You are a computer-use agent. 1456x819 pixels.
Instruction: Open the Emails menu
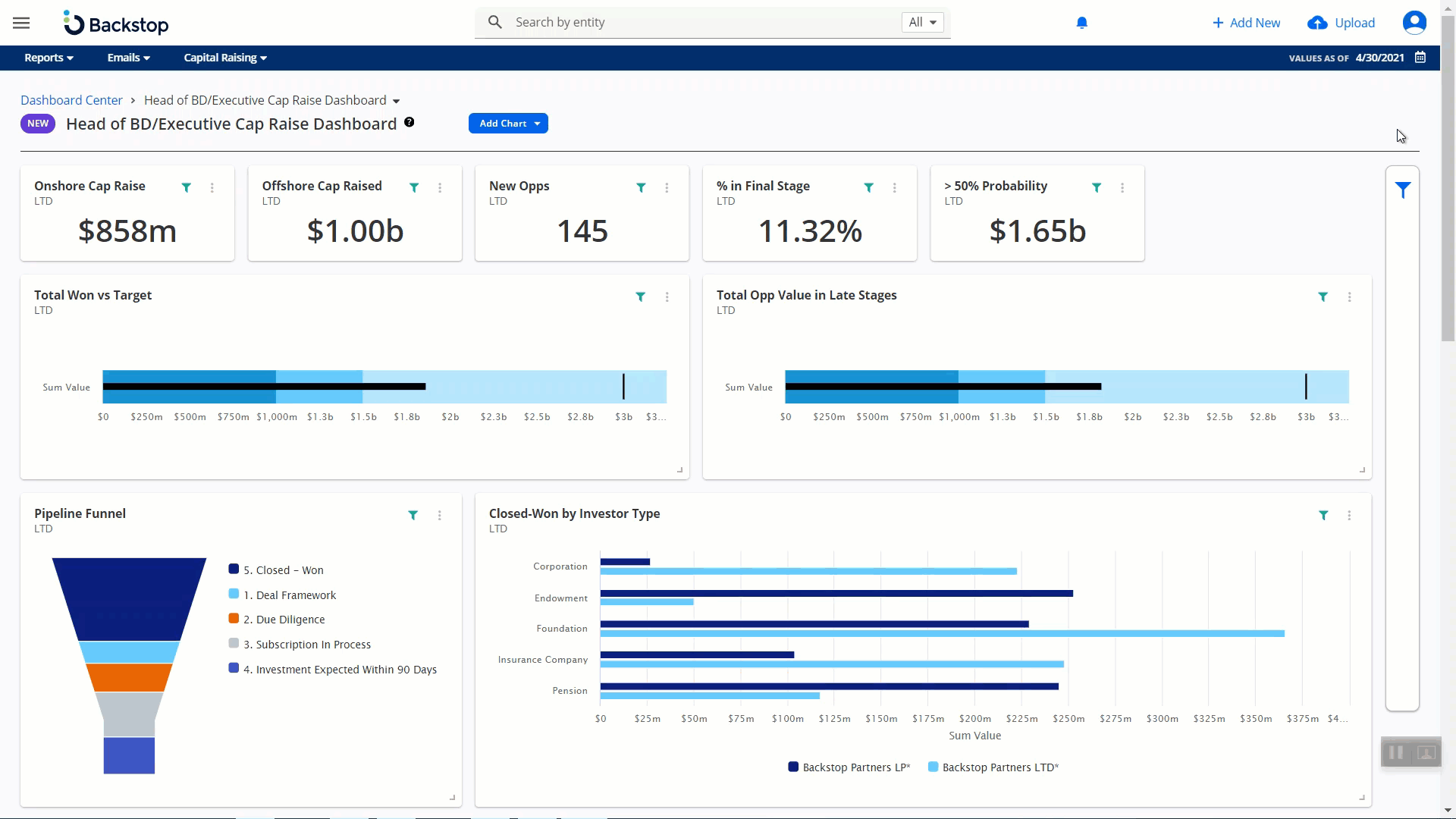(x=129, y=58)
